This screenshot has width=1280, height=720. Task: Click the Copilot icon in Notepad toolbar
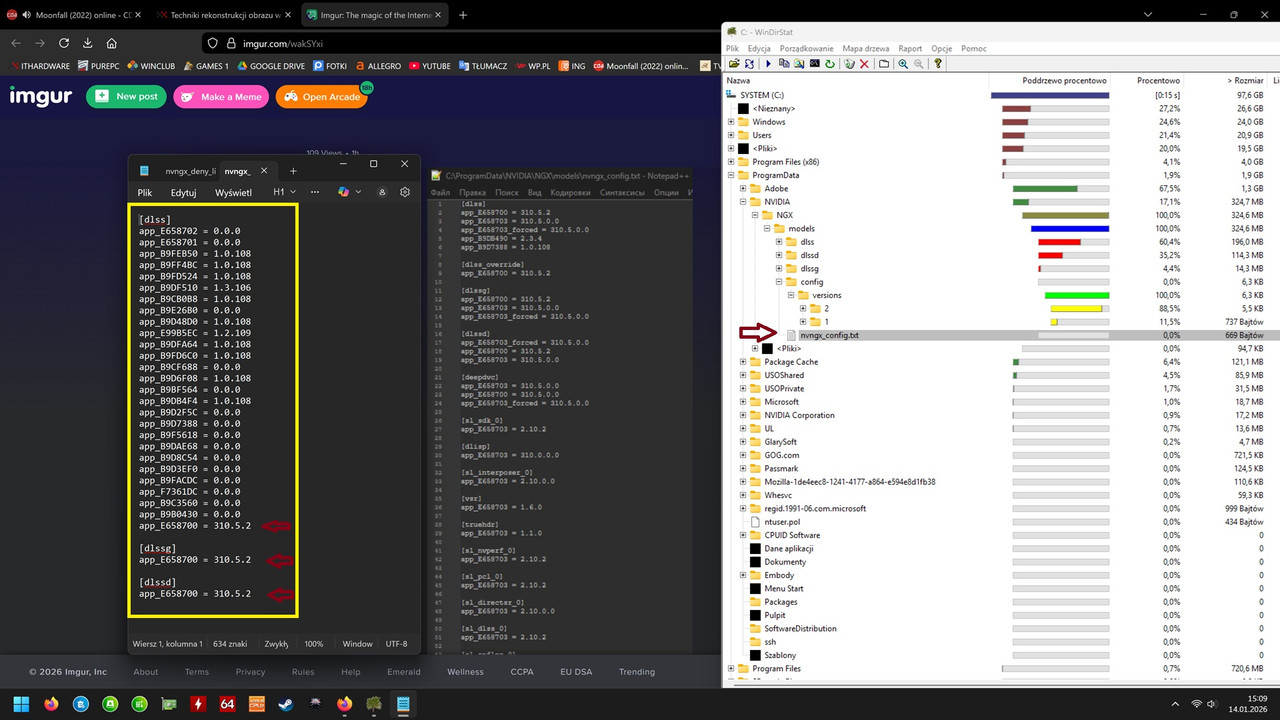click(343, 192)
